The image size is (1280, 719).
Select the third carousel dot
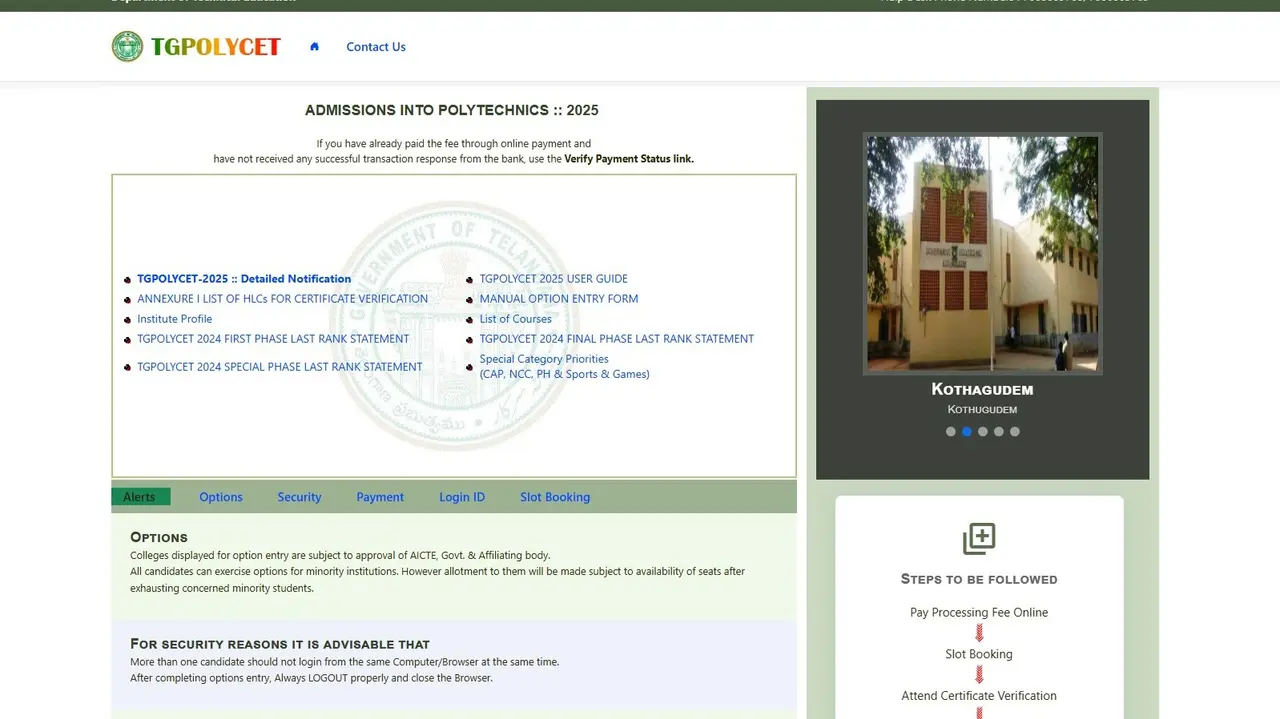pos(982,431)
